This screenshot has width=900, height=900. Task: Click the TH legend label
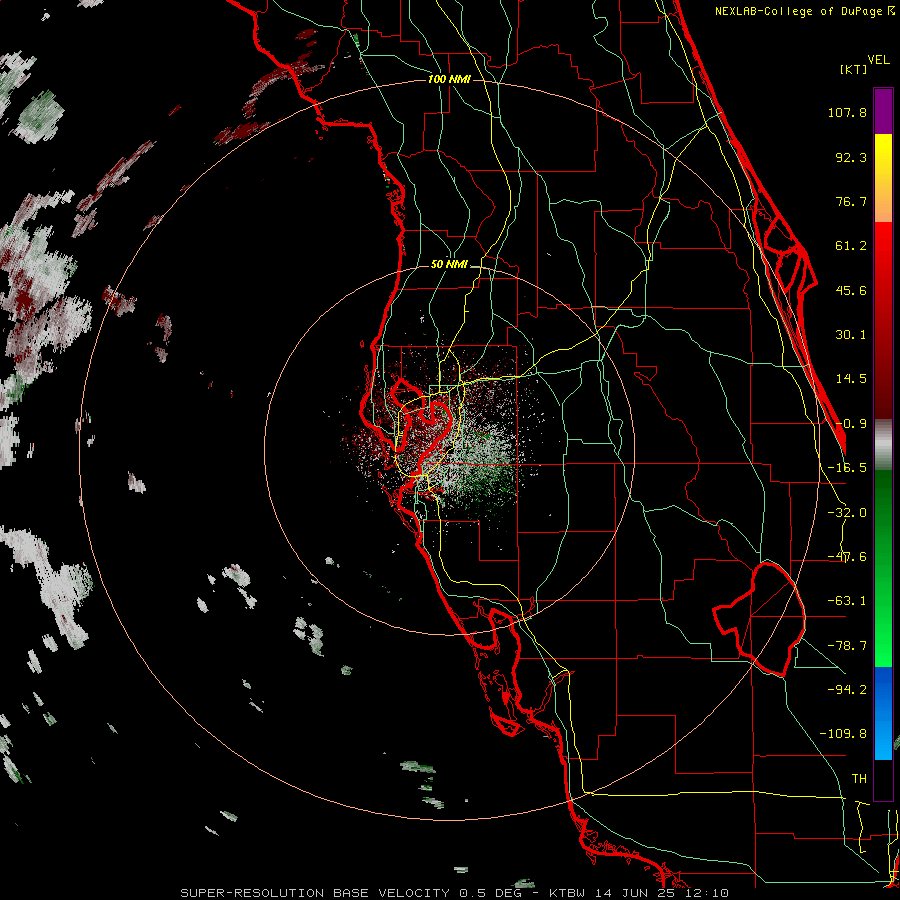[859, 779]
